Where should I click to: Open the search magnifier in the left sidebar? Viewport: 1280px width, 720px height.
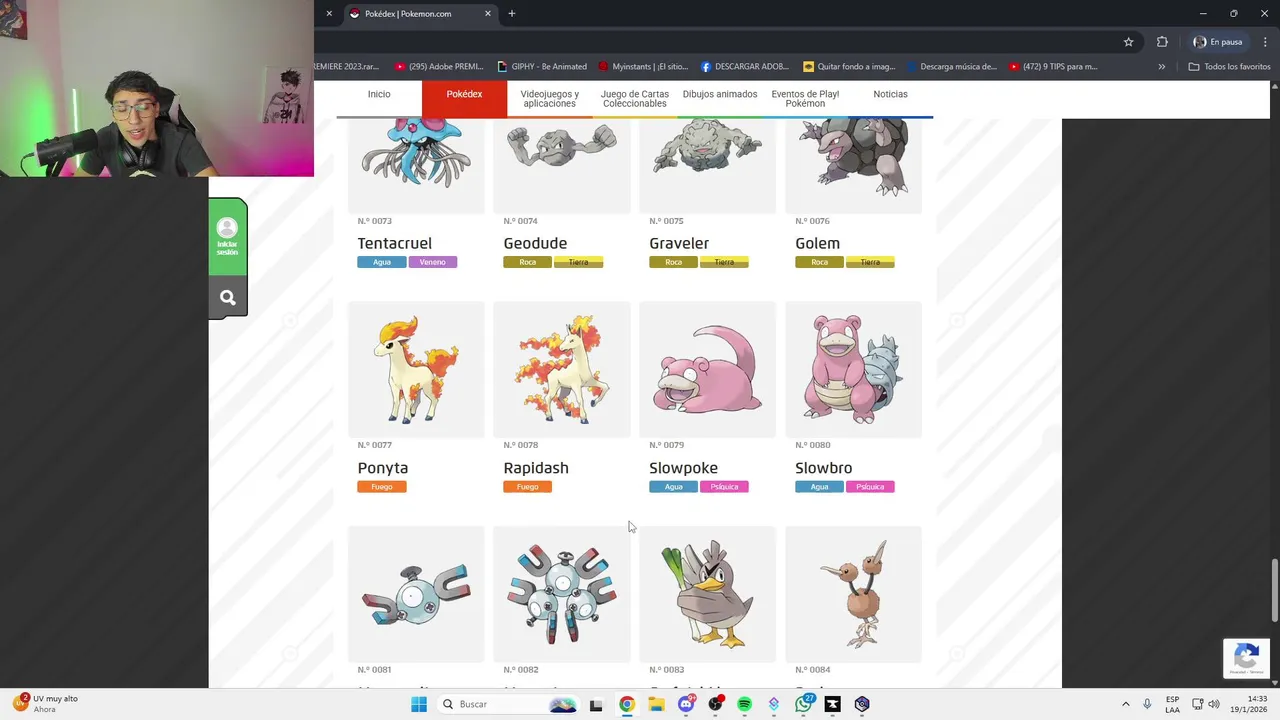tap(227, 298)
